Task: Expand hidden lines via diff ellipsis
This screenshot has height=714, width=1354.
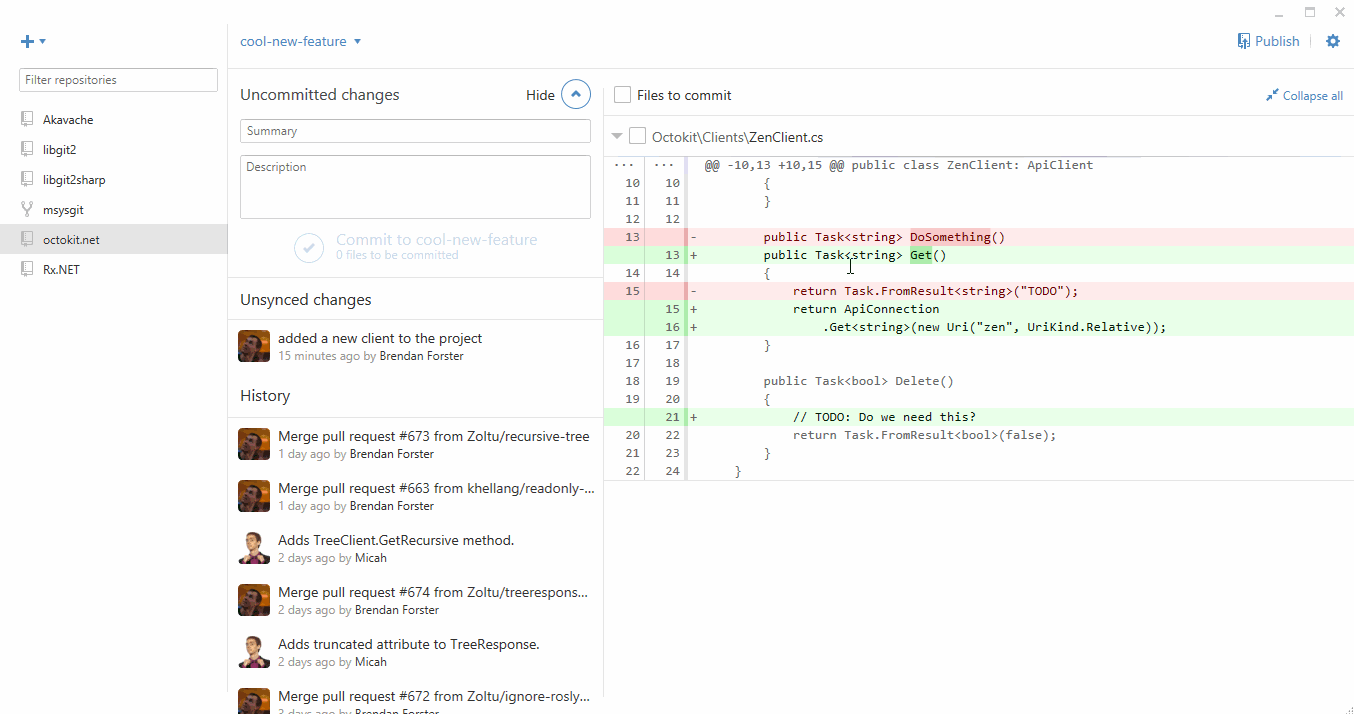Action: pyautogui.click(x=623, y=165)
